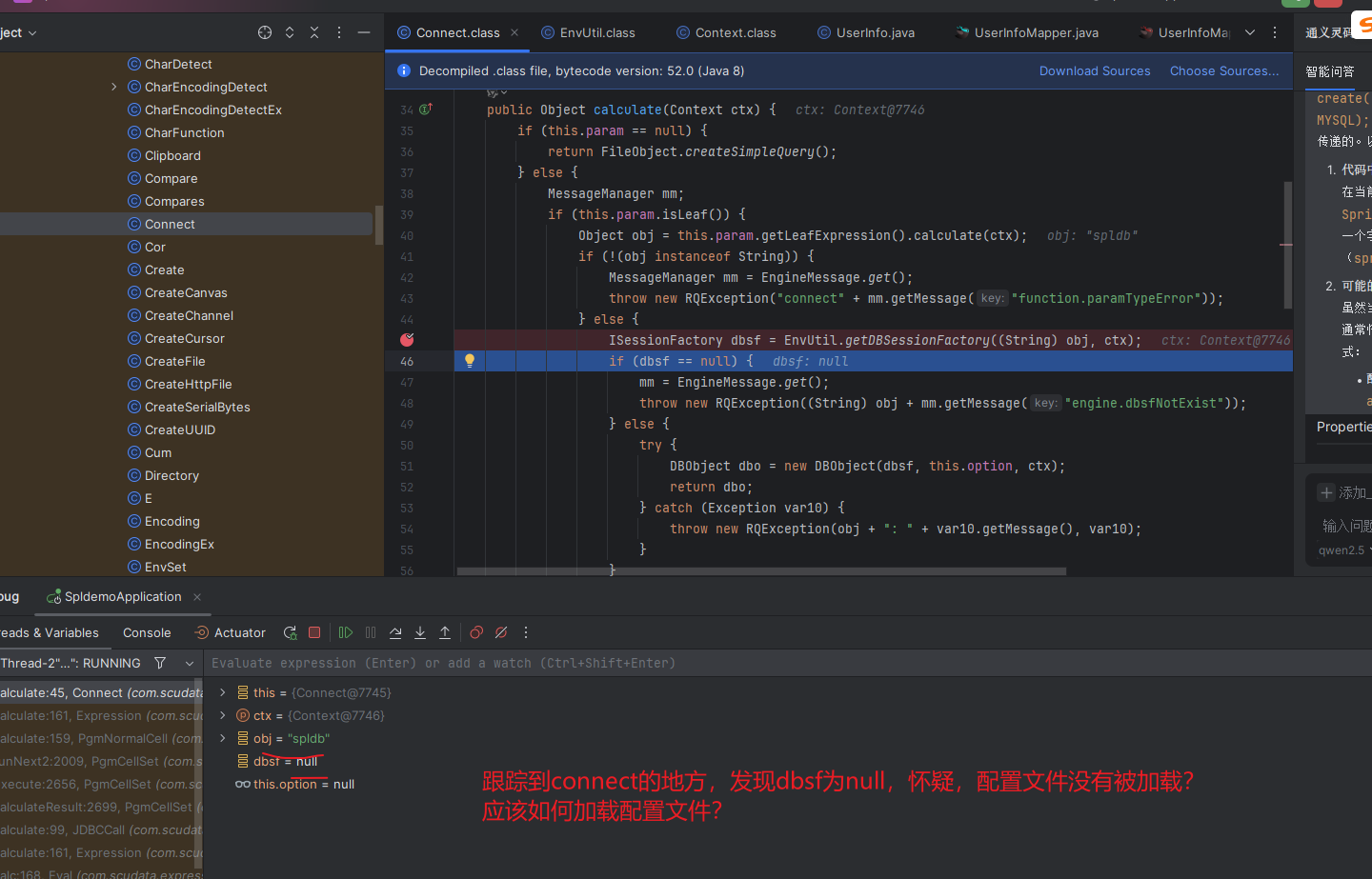Screen dimensions: 1372x879
Task: Expand CharEncodingDetect tree node
Action: [114, 87]
